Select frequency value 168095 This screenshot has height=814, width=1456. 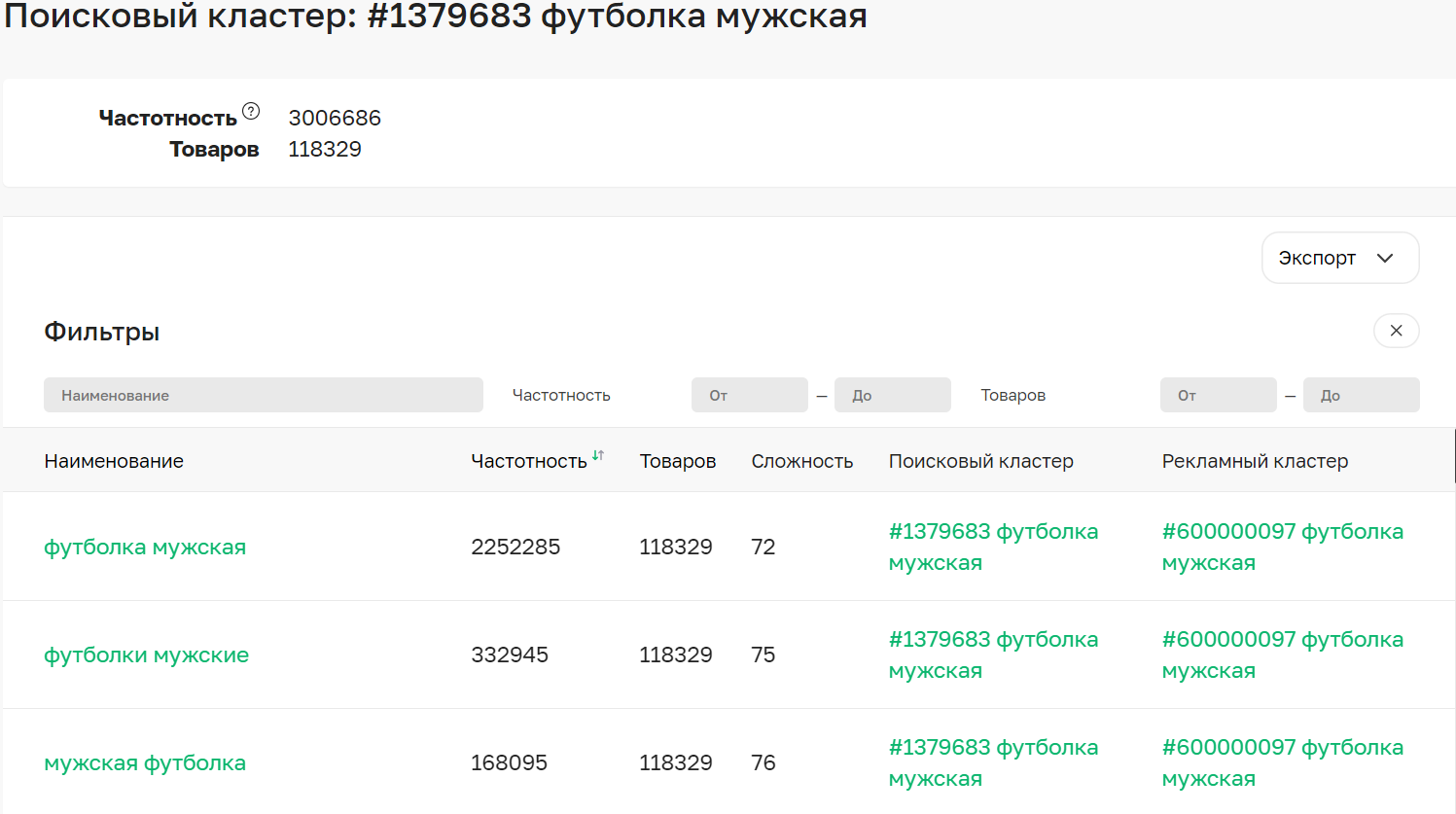point(509,762)
